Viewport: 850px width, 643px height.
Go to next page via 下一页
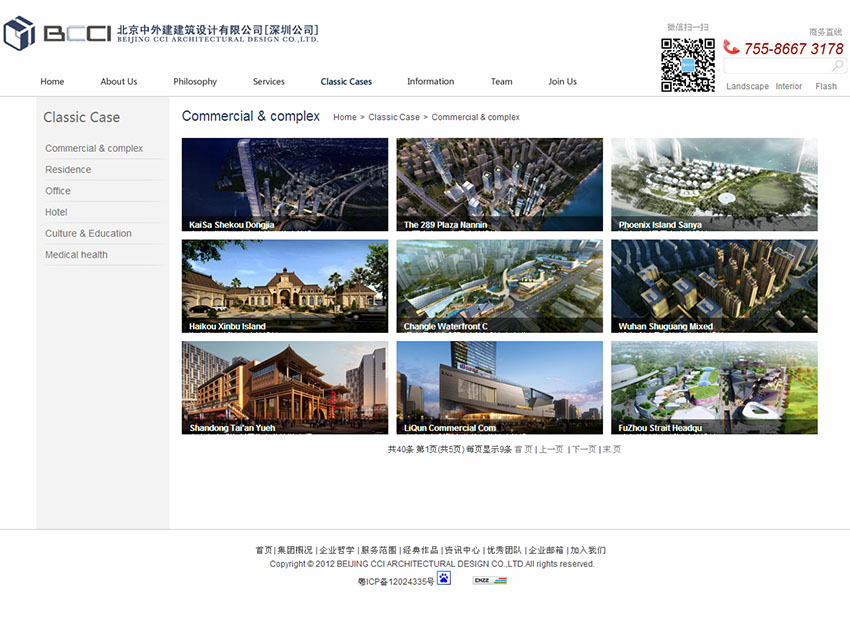pyautogui.click(x=583, y=450)
